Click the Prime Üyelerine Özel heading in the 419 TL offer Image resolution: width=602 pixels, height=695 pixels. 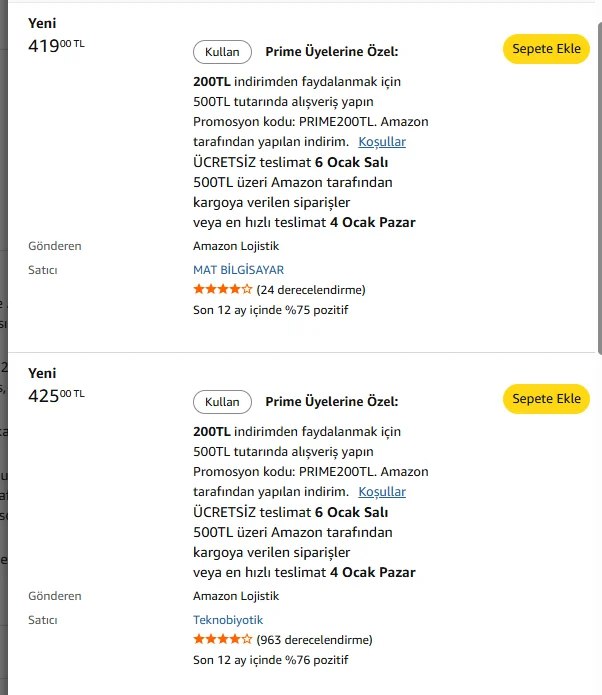331,52
